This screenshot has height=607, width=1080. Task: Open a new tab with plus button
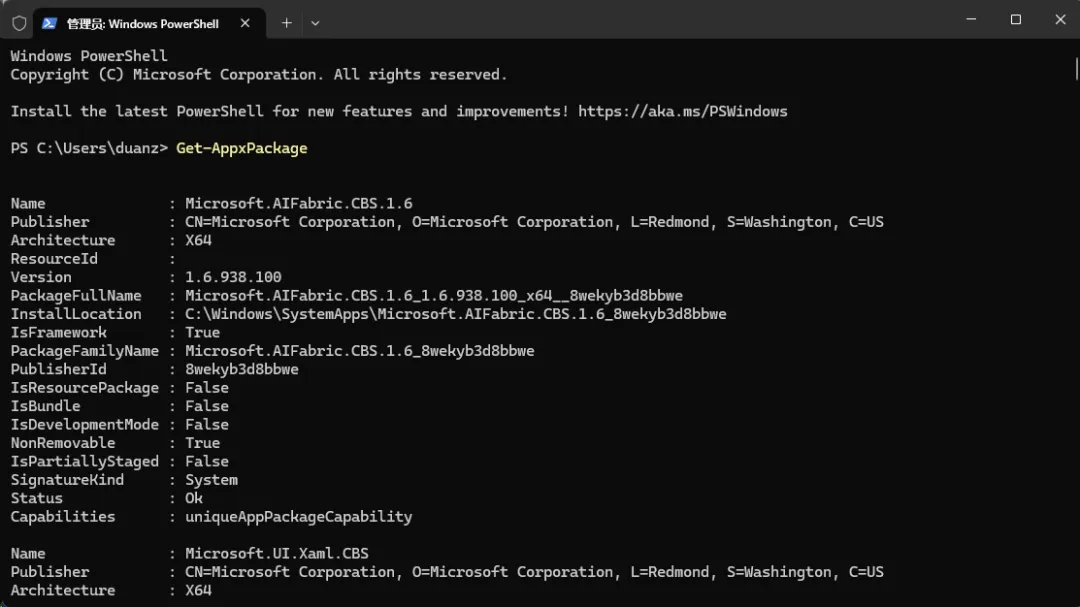point(287,23)
